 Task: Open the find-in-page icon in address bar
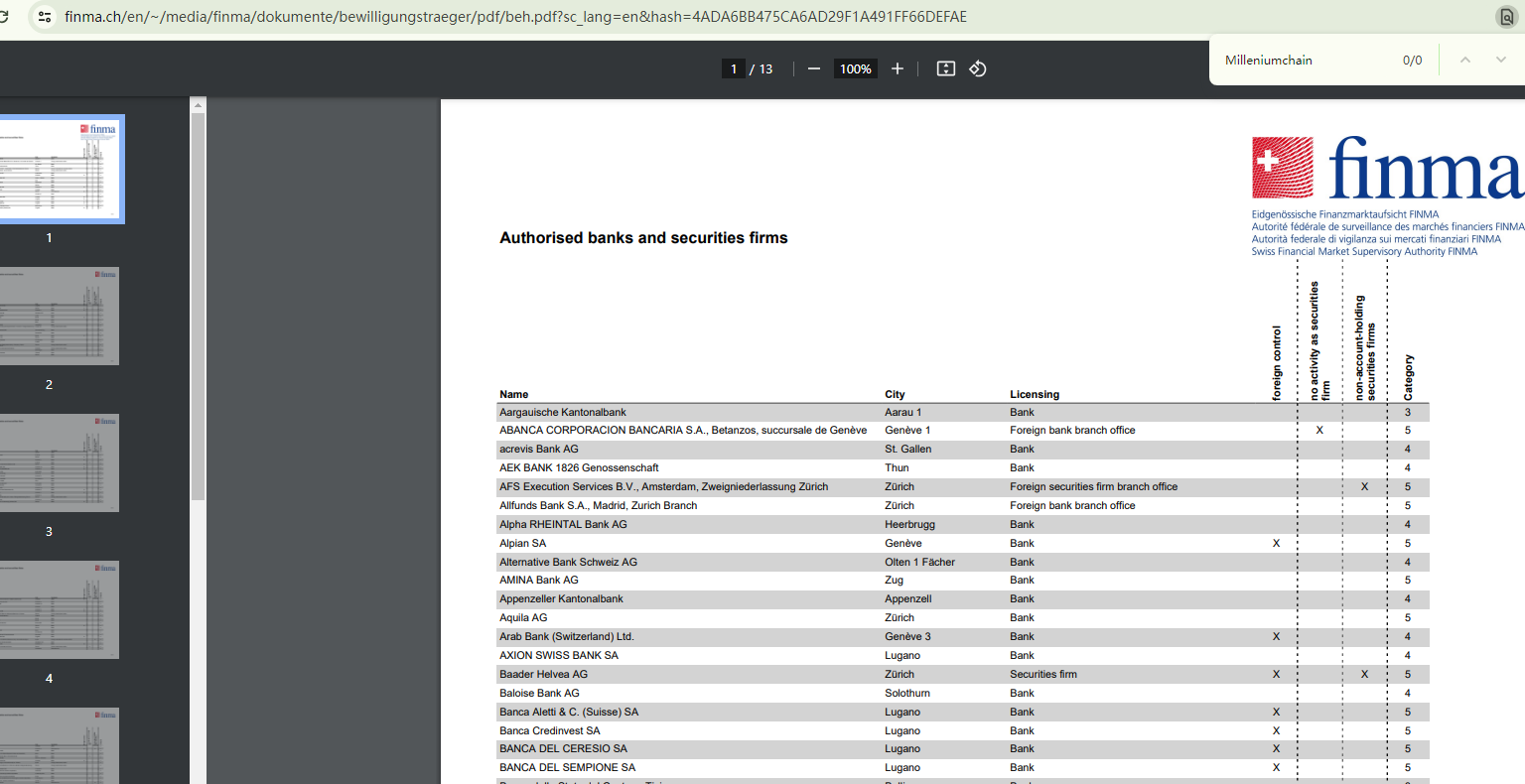point(1506,17)
